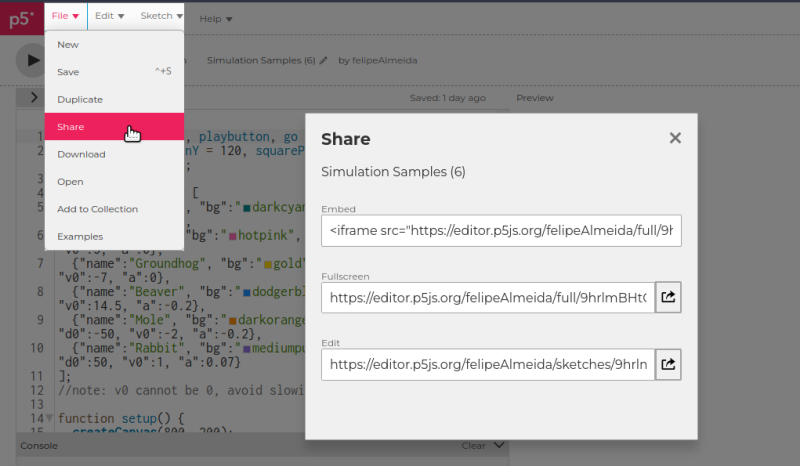Open Fullscreen link in new tab icon
Screen dimensions: 800x466
[668, 297]
